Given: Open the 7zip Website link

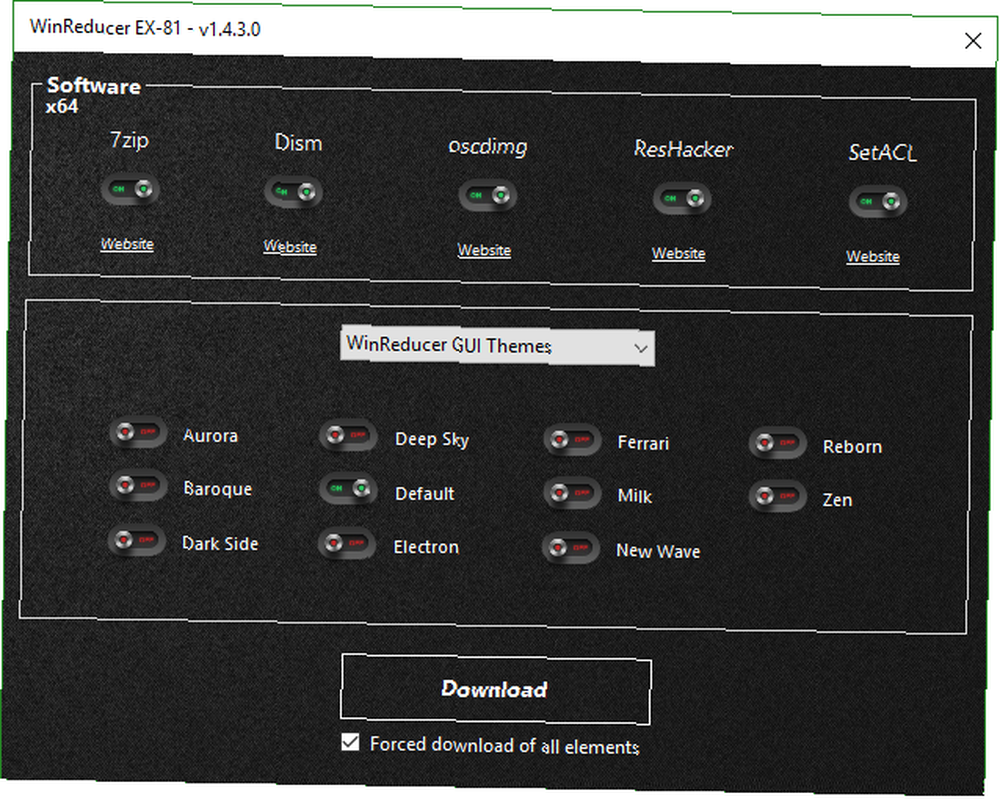Looking at the screenshot, I should click(x=127, y=244).
